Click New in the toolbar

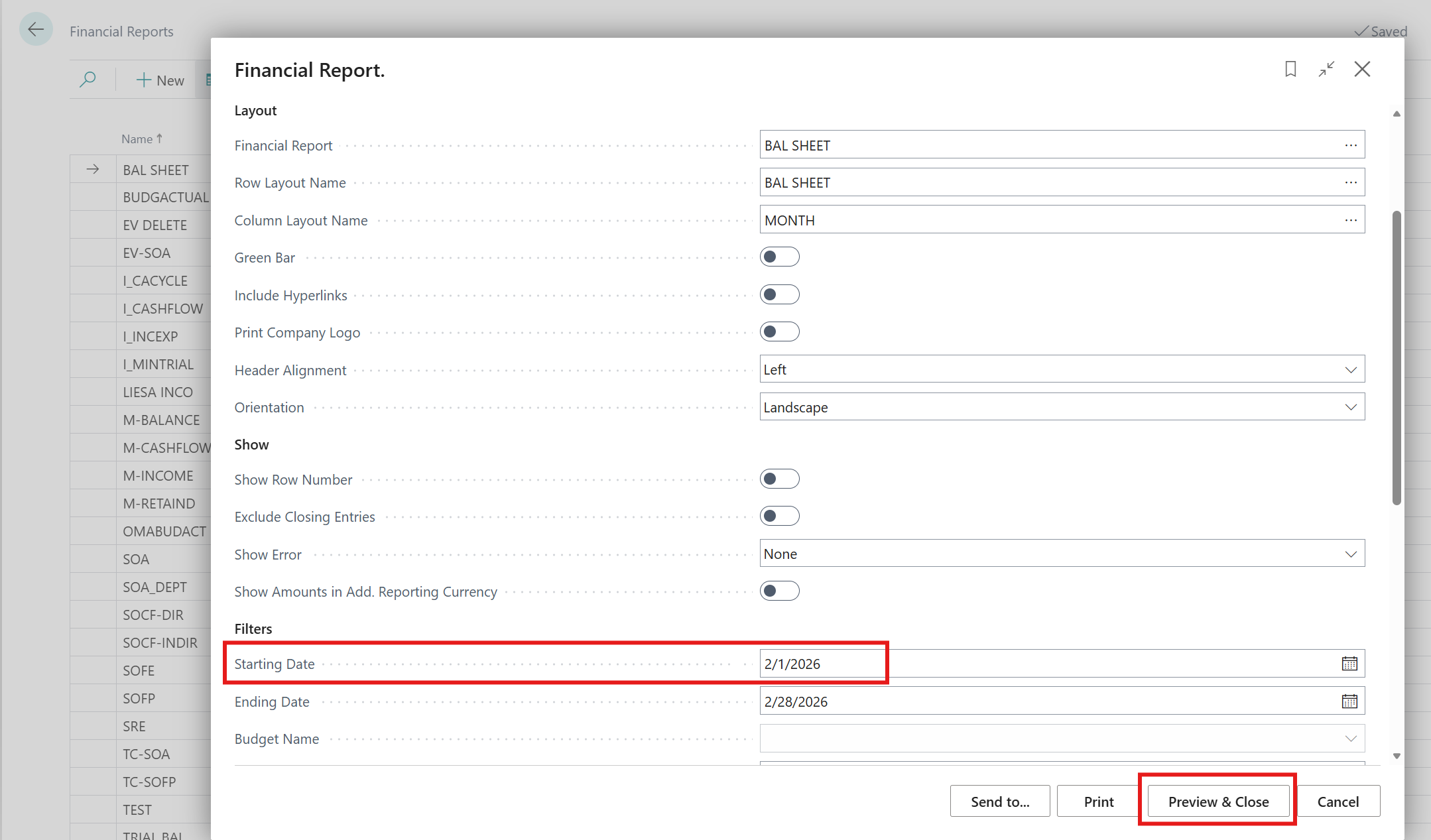pyautogui.click(x=160, y=80)
